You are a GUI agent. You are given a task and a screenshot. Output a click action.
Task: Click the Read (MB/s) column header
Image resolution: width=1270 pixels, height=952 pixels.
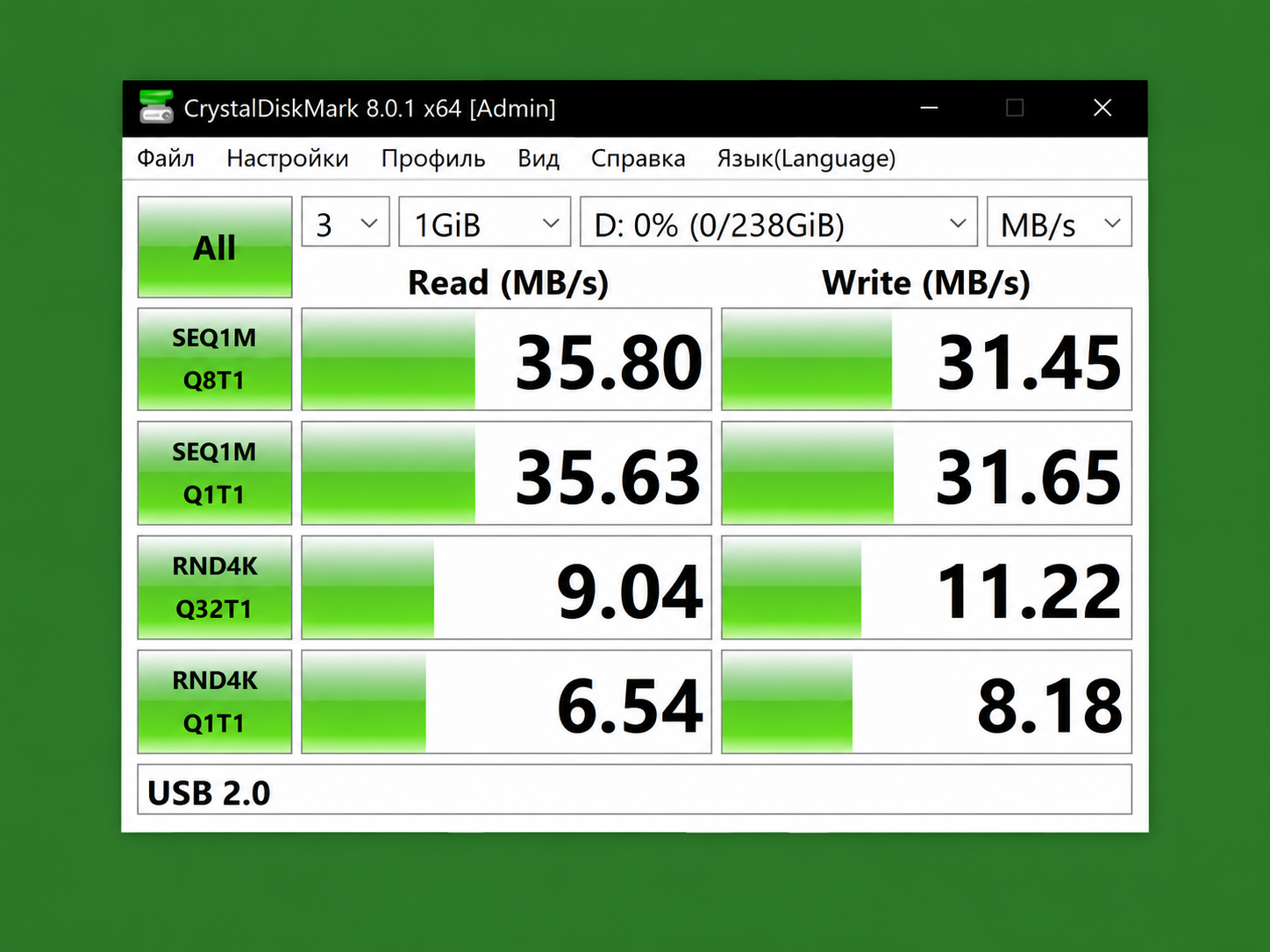tap(508, 283)
